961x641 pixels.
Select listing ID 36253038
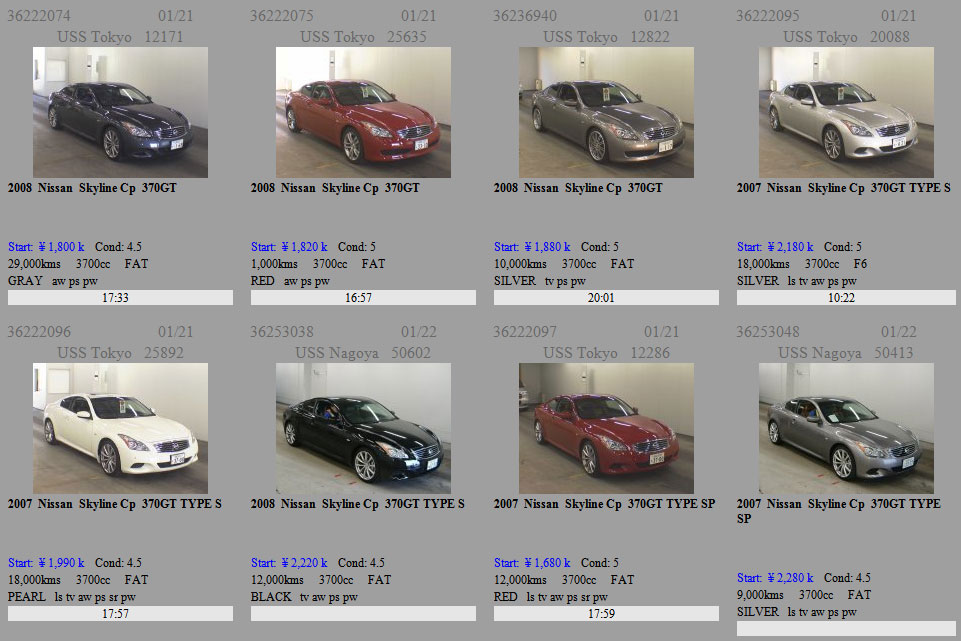282,332
